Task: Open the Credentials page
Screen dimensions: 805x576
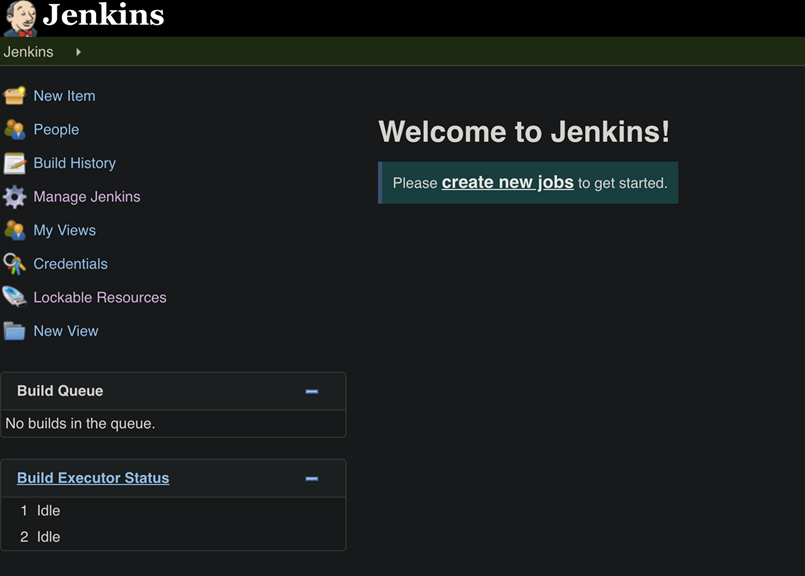Action: point(70,264)
